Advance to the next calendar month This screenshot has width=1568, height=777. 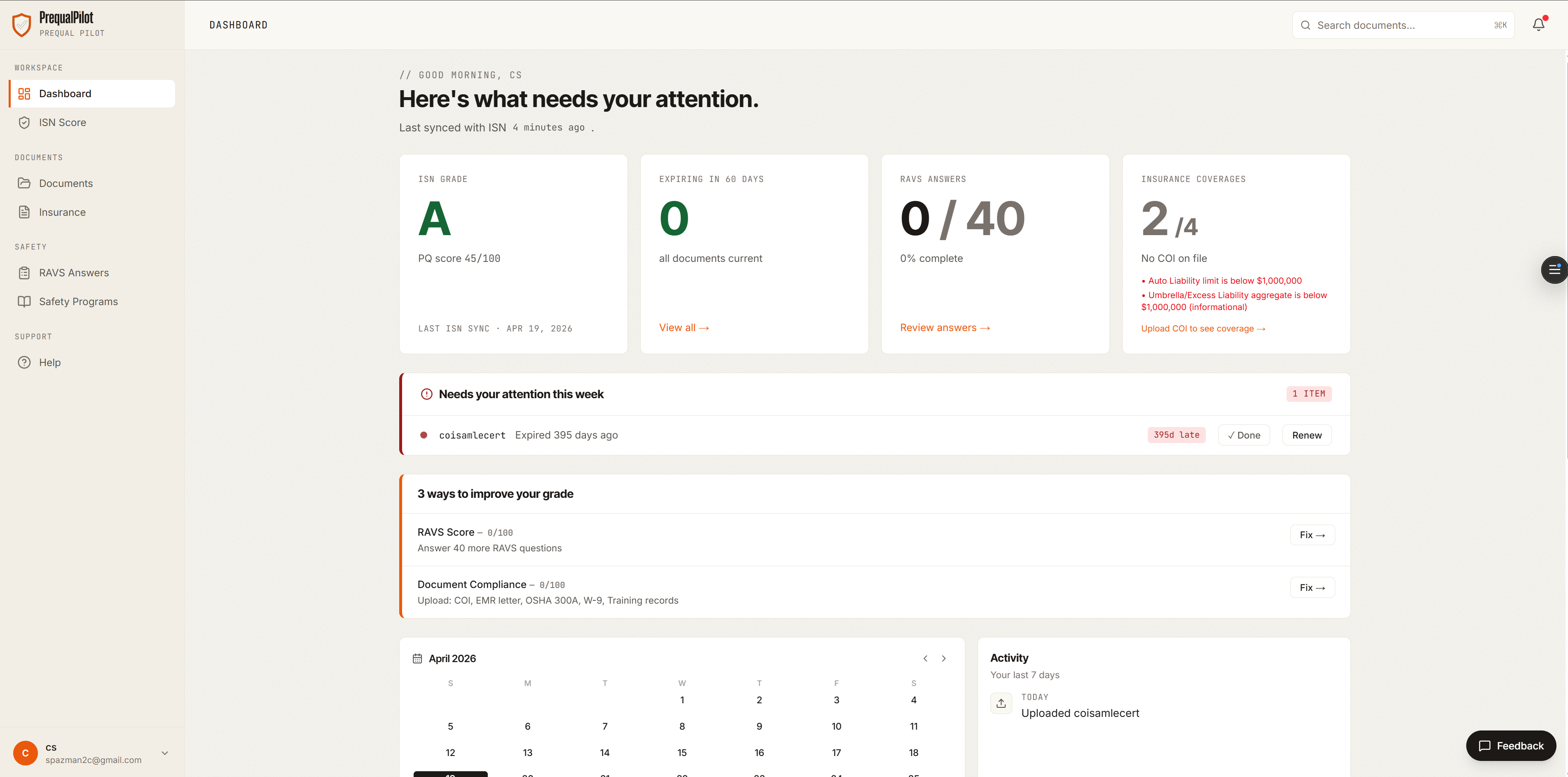943,658
